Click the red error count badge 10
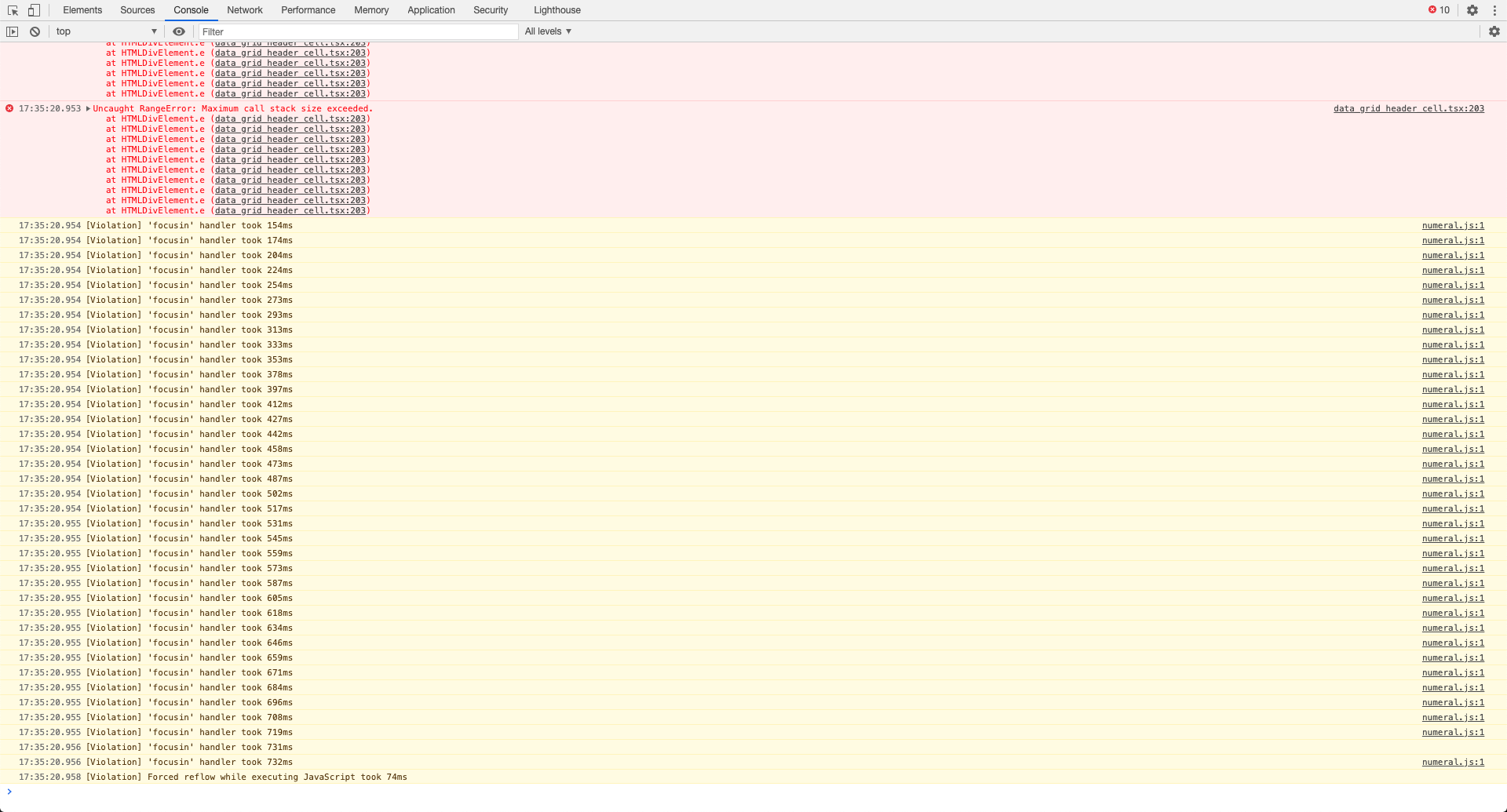Viewport: 1507px width, 812px height. pyautogui.click(x=1439, y=10)
